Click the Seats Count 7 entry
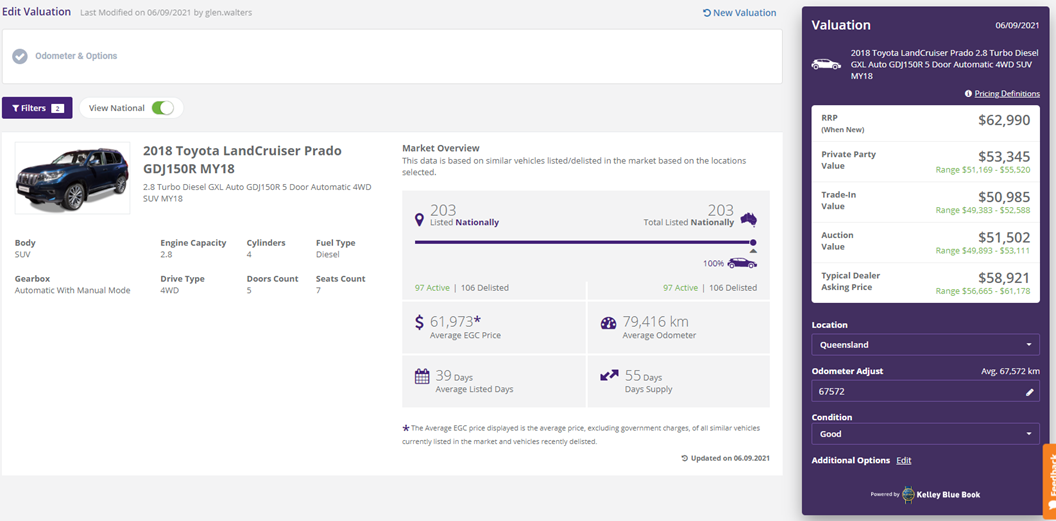This screenshot has width=1056, height=521. [341, 284]
